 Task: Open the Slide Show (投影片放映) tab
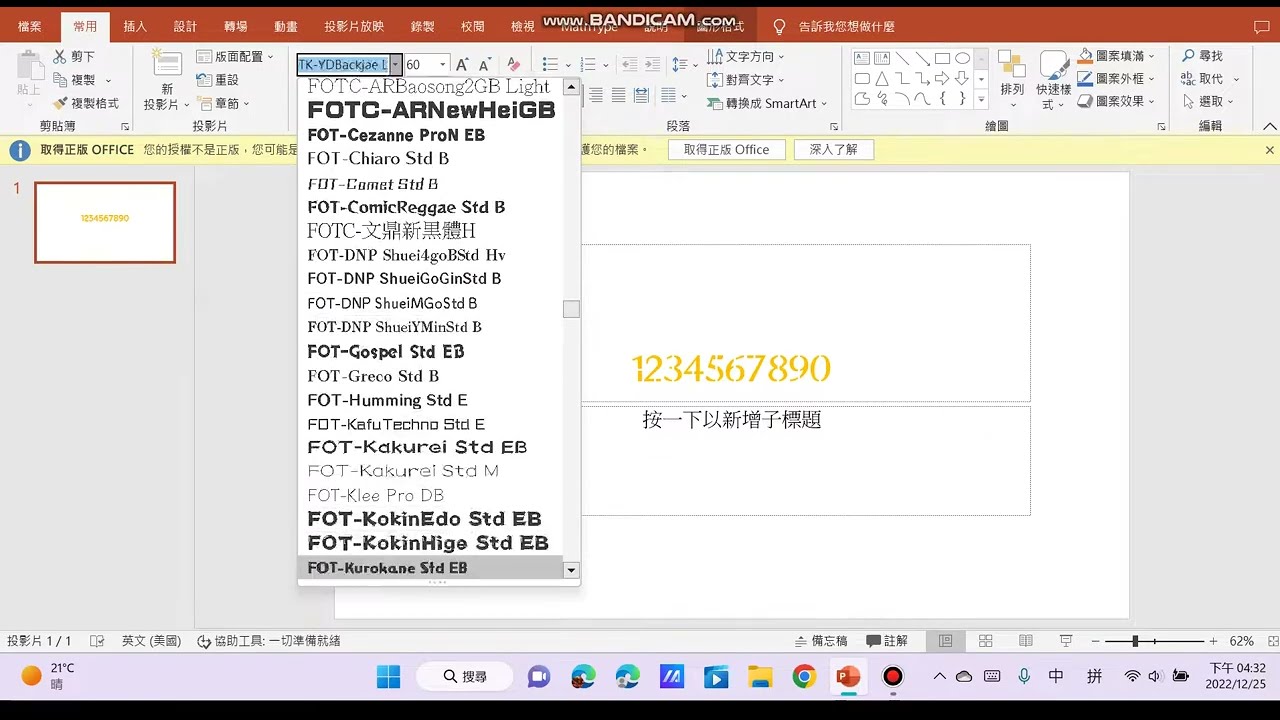tap(354, 27)
